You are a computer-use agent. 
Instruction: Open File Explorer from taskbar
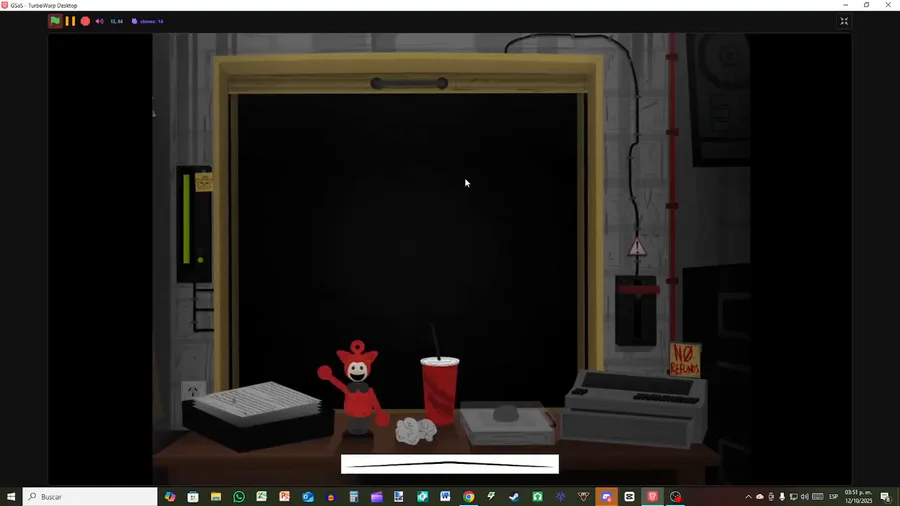pyautogui.click(x=216, y=496)
